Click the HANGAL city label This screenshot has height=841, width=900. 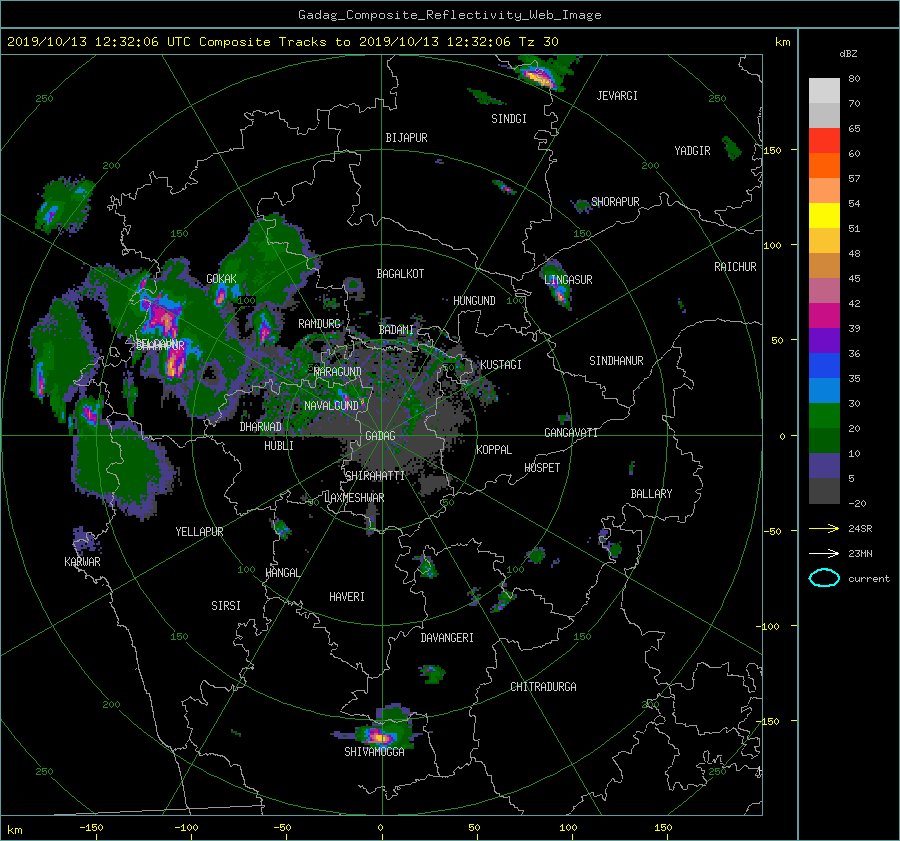coord(283,573)
